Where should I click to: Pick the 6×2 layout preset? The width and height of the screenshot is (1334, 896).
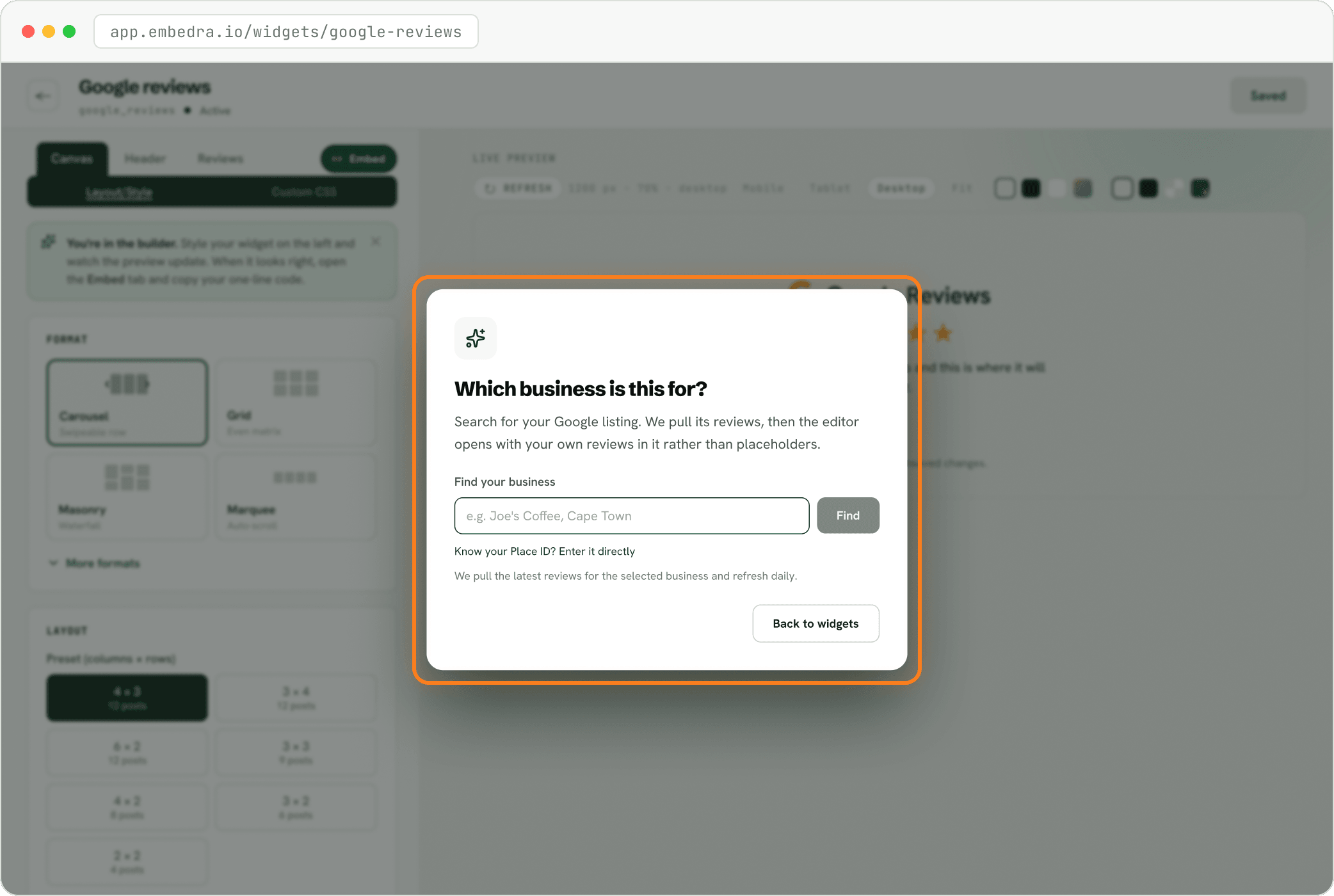(x=127, y=753)
